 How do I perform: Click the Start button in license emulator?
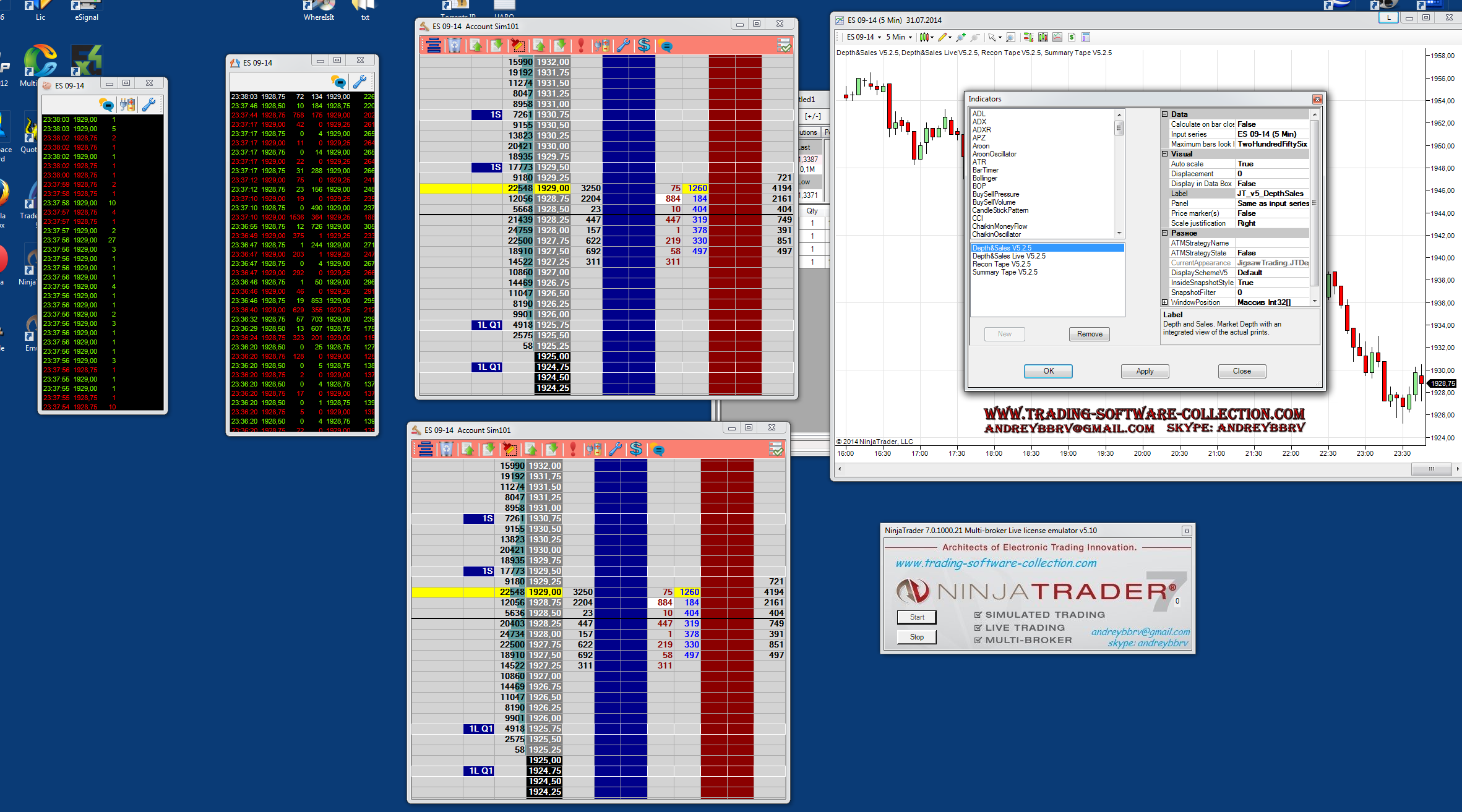[x=916, y=617]
